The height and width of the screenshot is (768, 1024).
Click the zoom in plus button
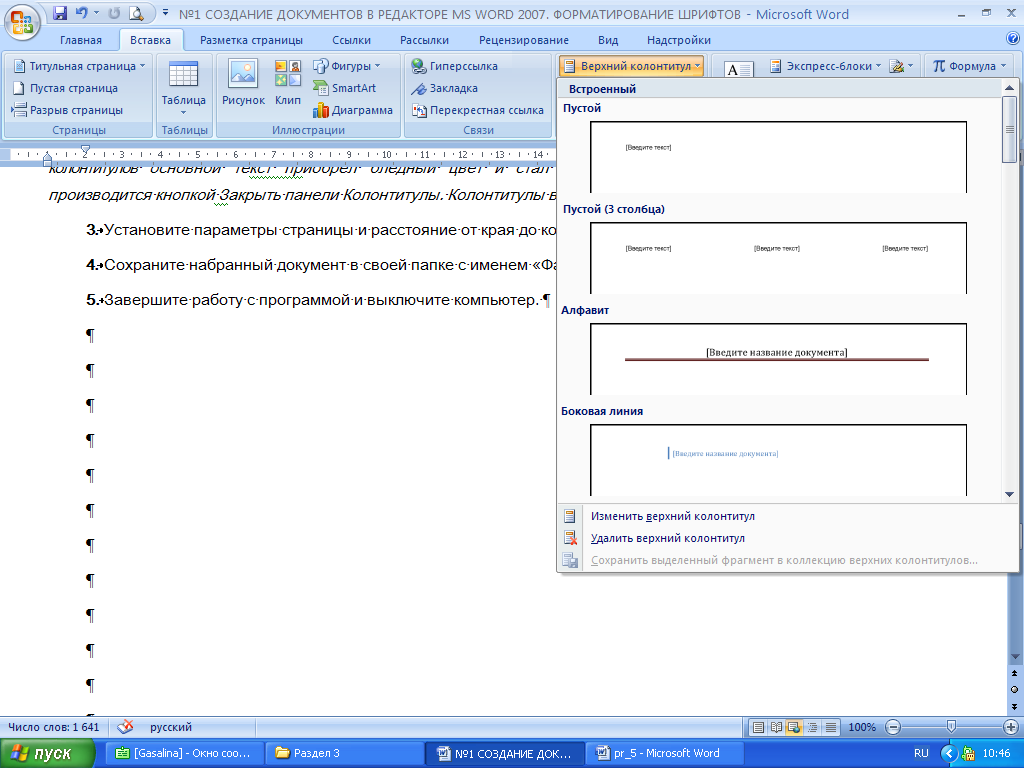point(1011,727)
